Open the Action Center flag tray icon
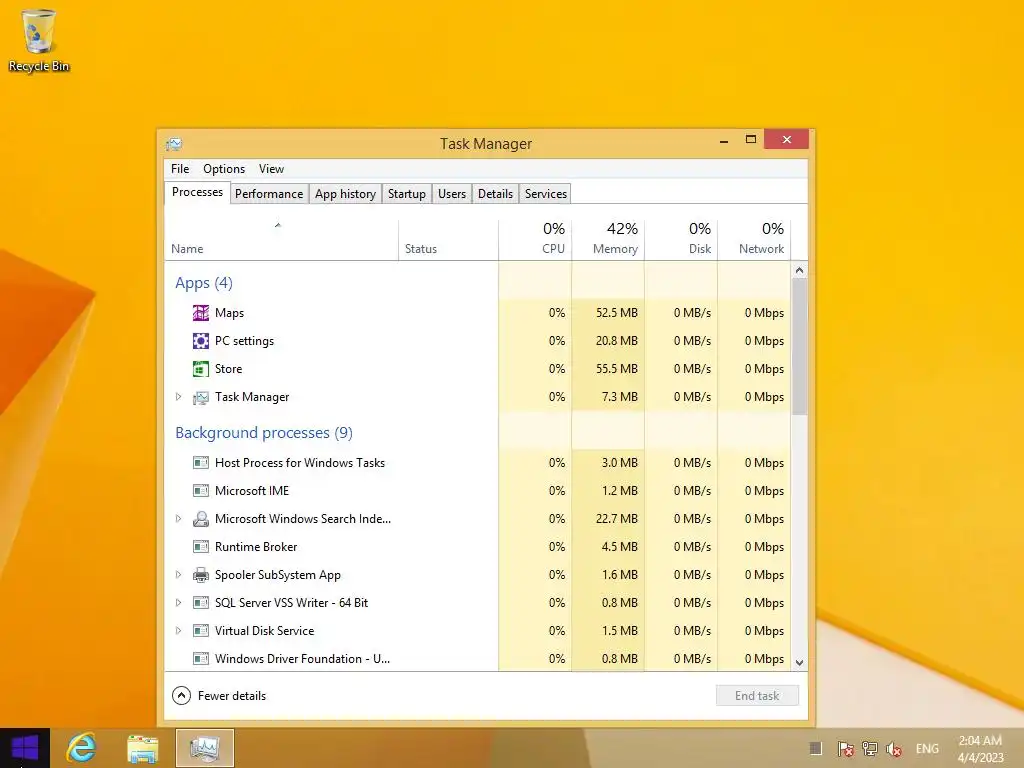Image resolution: width=1024 pixels, height=768 pixels. [846, 748]
